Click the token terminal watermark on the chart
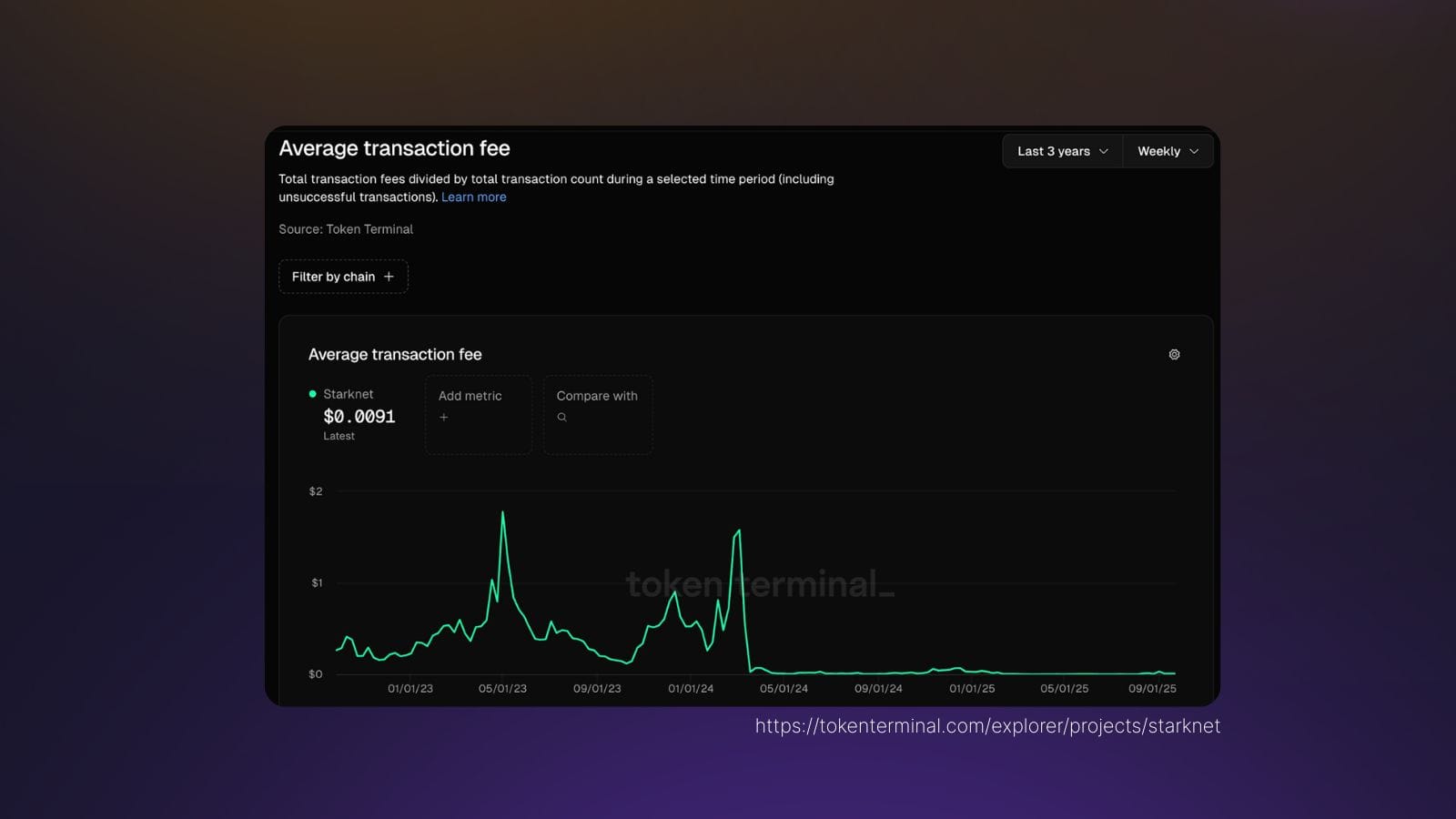This screenshot has width=1456, height=819. [762, 585]
